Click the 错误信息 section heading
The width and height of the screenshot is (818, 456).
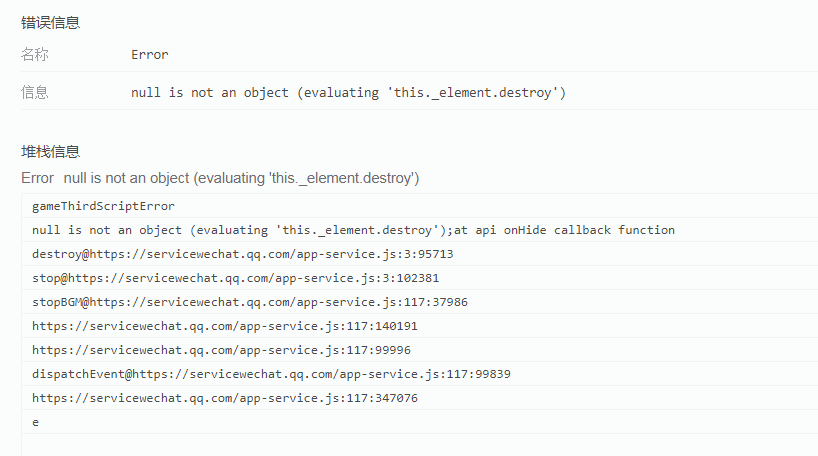50,23
